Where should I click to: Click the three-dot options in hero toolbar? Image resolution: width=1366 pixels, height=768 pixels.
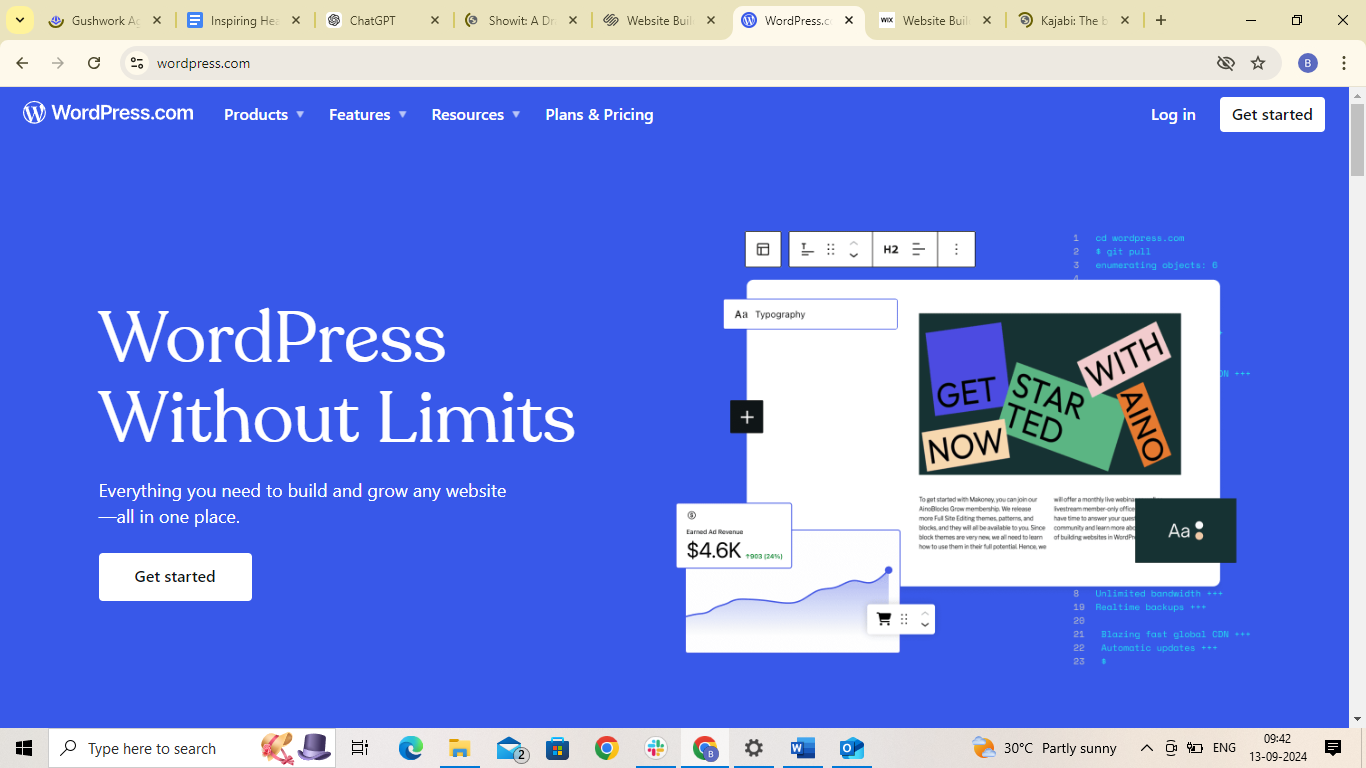956,249
